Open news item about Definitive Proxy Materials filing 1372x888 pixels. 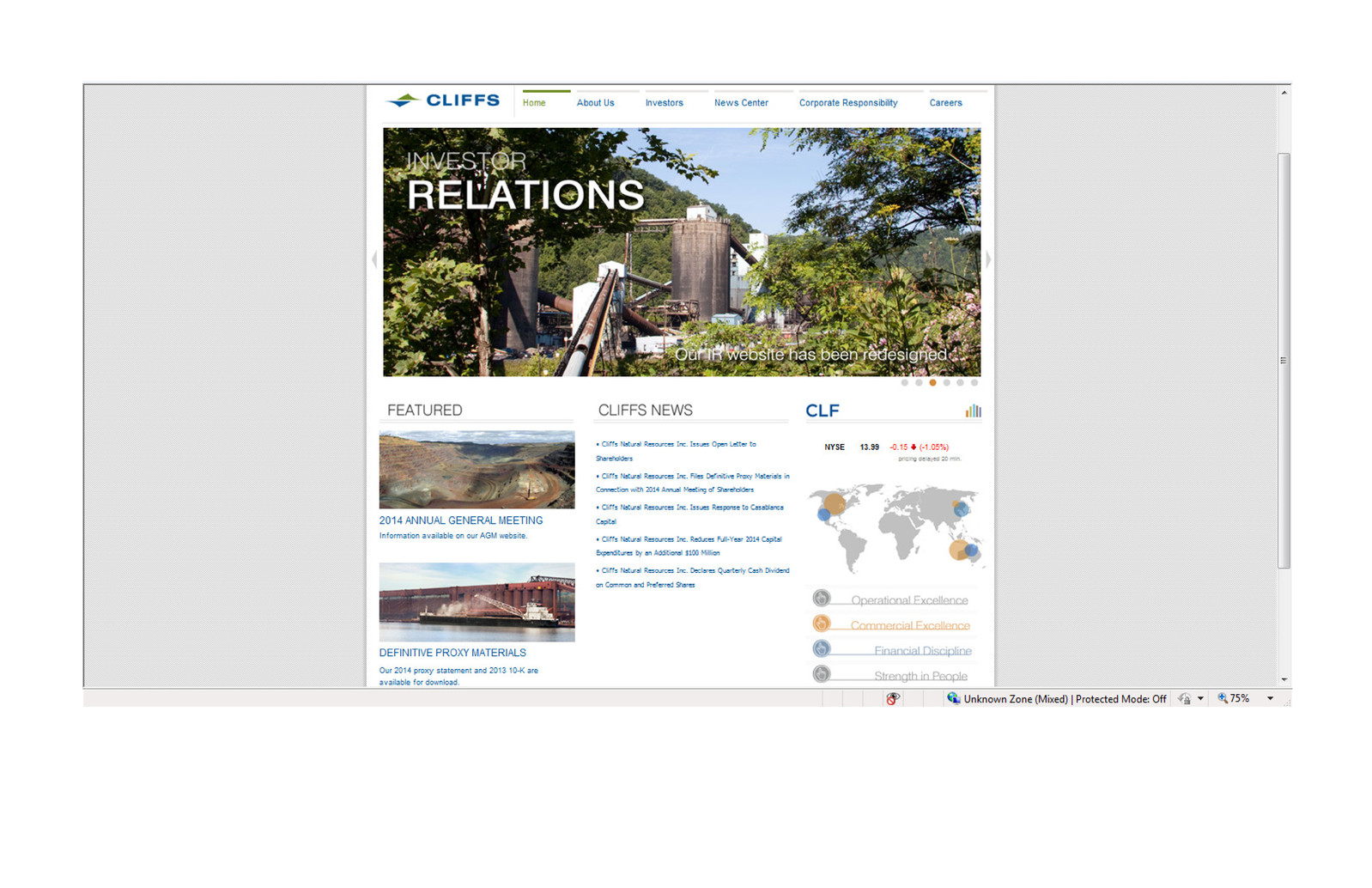(x=693, y=483)
